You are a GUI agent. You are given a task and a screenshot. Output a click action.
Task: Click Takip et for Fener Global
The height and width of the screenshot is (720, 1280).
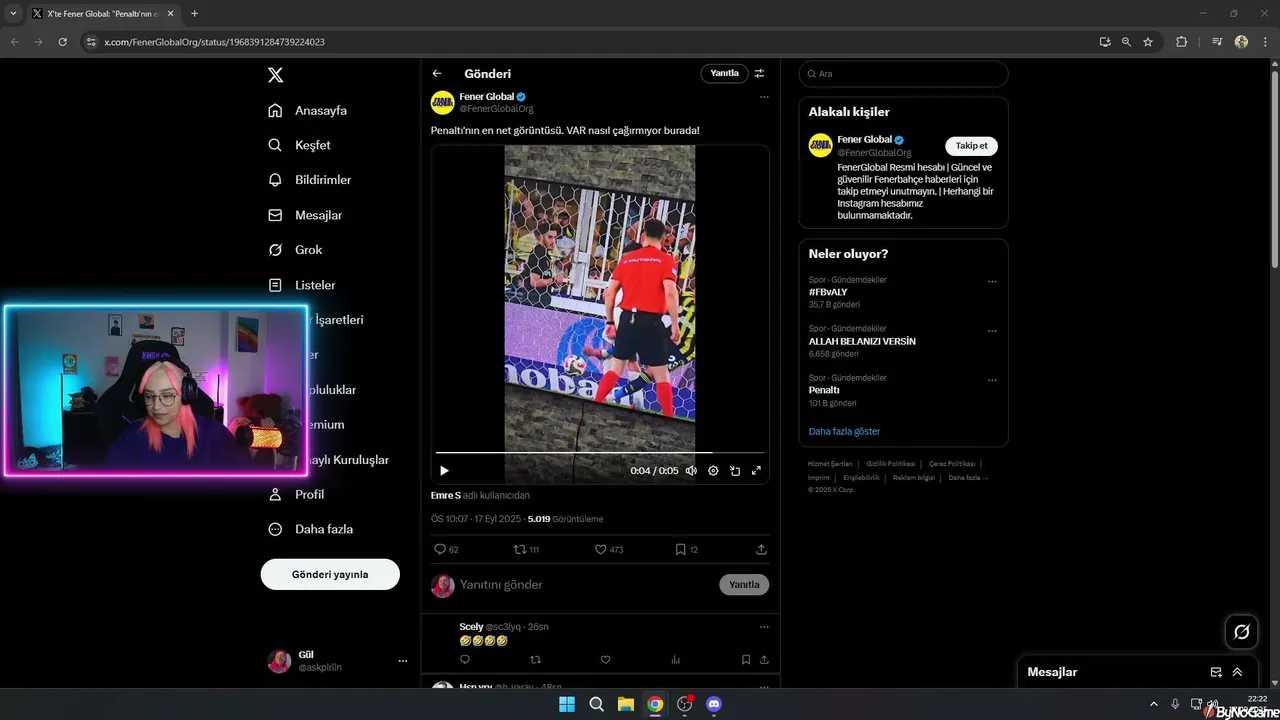[971, 146]
